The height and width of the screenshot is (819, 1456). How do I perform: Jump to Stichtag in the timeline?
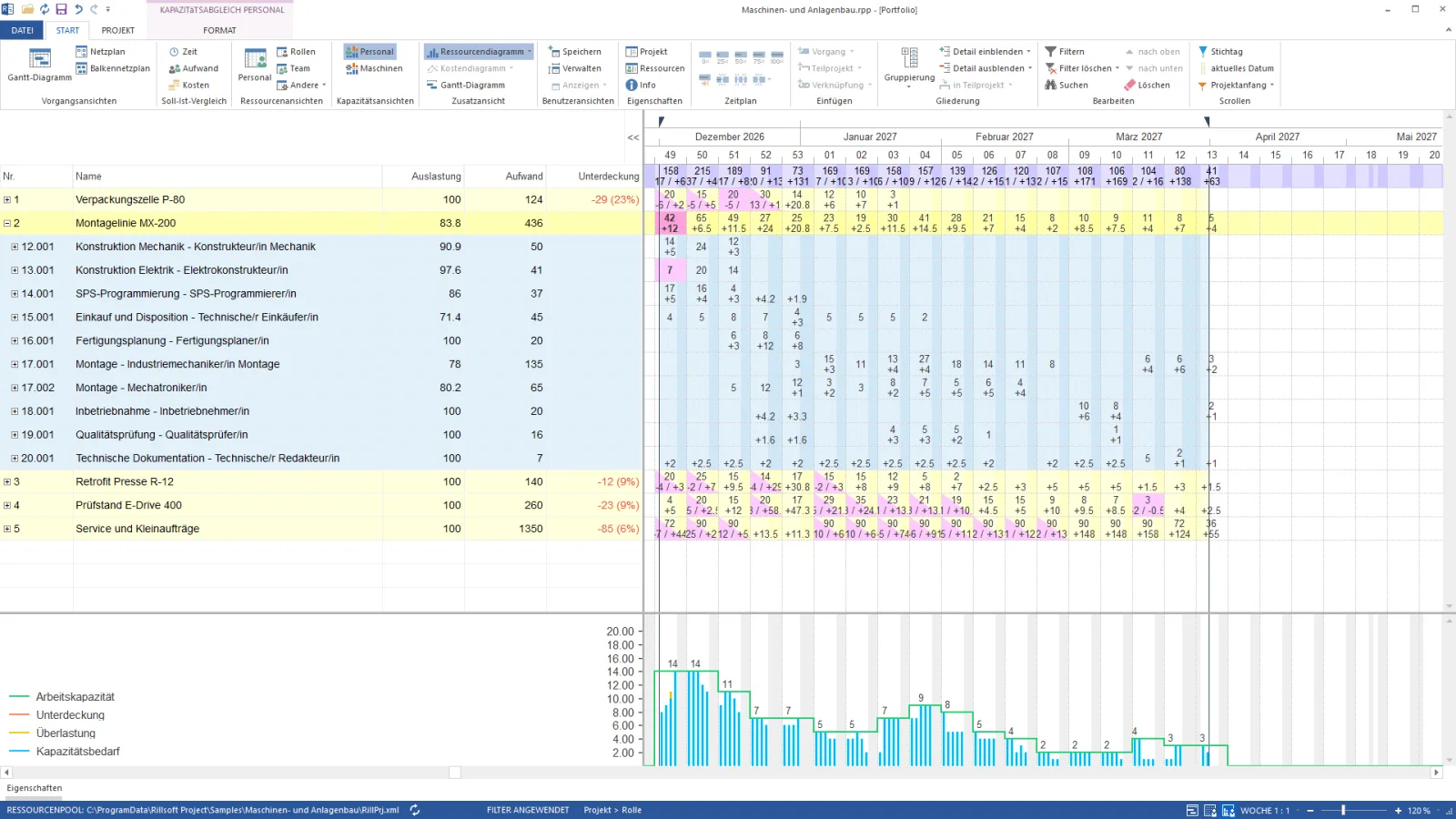coord(1219,52)
